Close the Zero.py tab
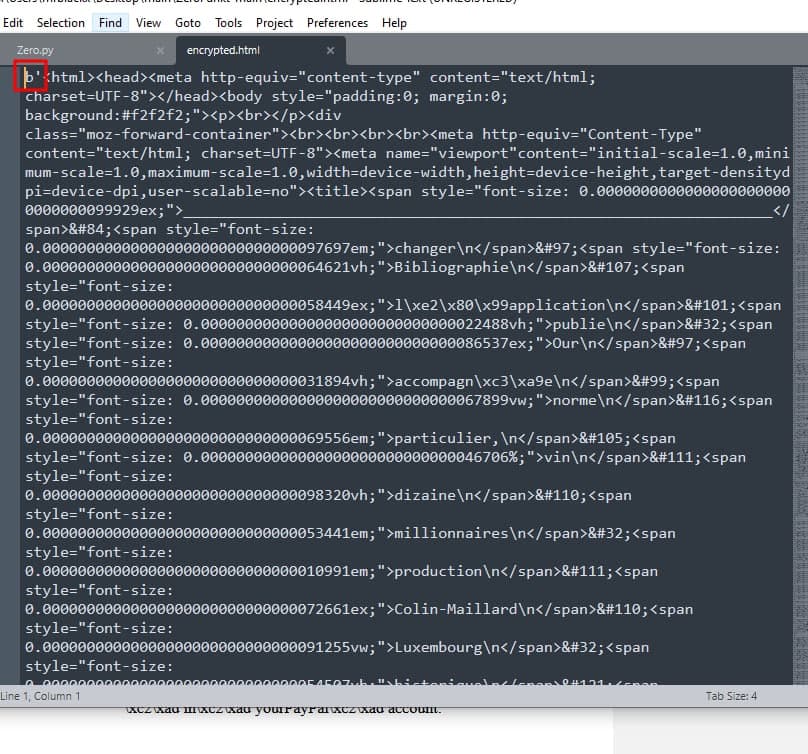This screenshot has height=754, width=808. [x=160, y=50]
